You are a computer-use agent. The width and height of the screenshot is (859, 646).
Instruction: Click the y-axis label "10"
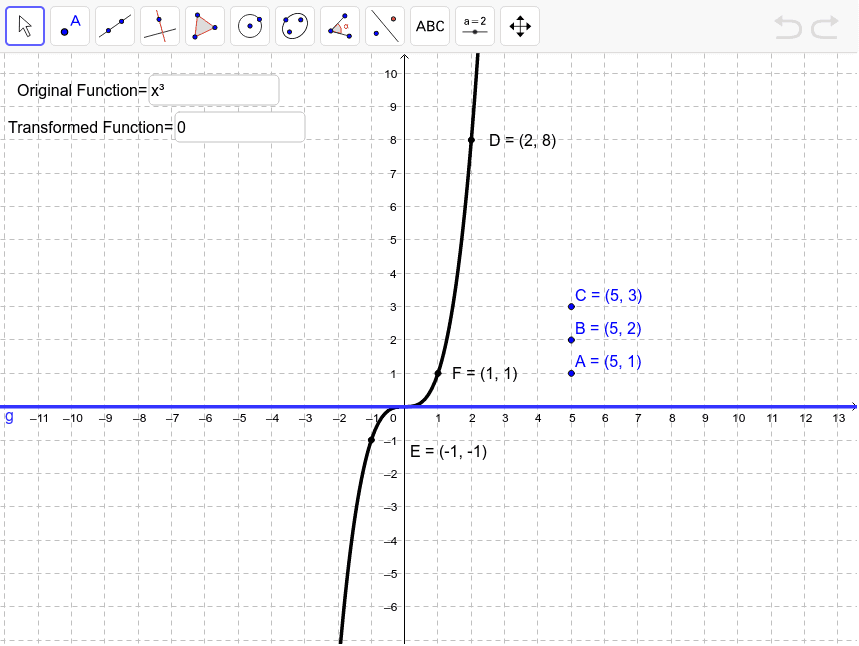tap(391, 74)
